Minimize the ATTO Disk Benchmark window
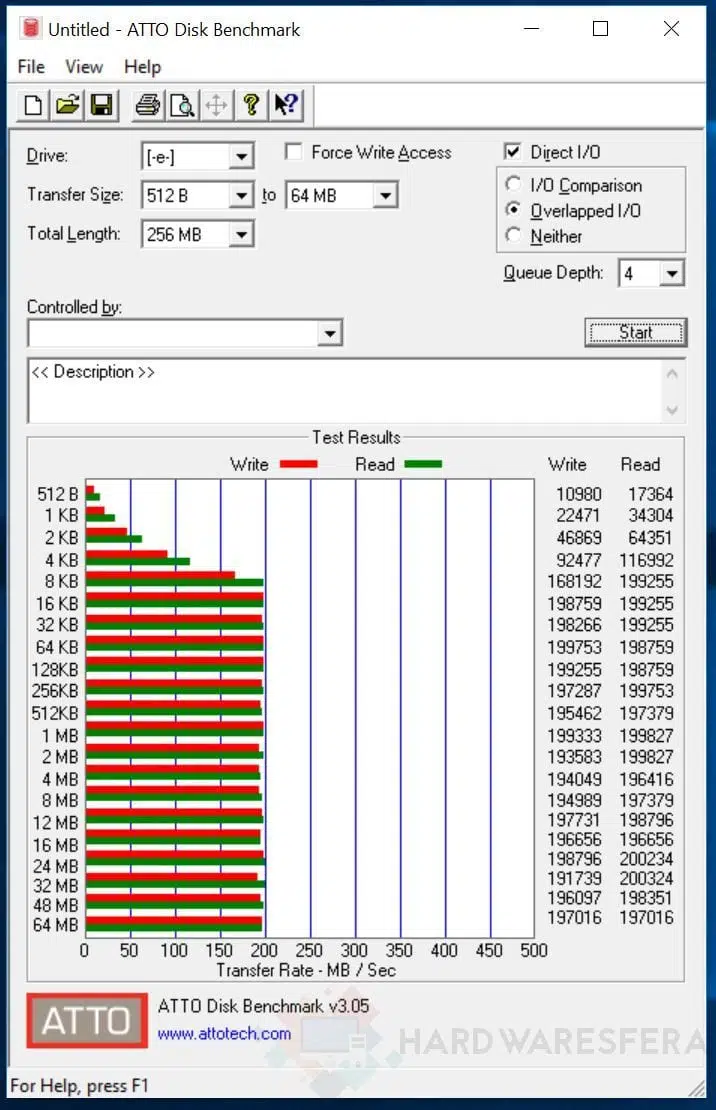This screenshot has width=716, height=1110. click(x=532, y=28)
